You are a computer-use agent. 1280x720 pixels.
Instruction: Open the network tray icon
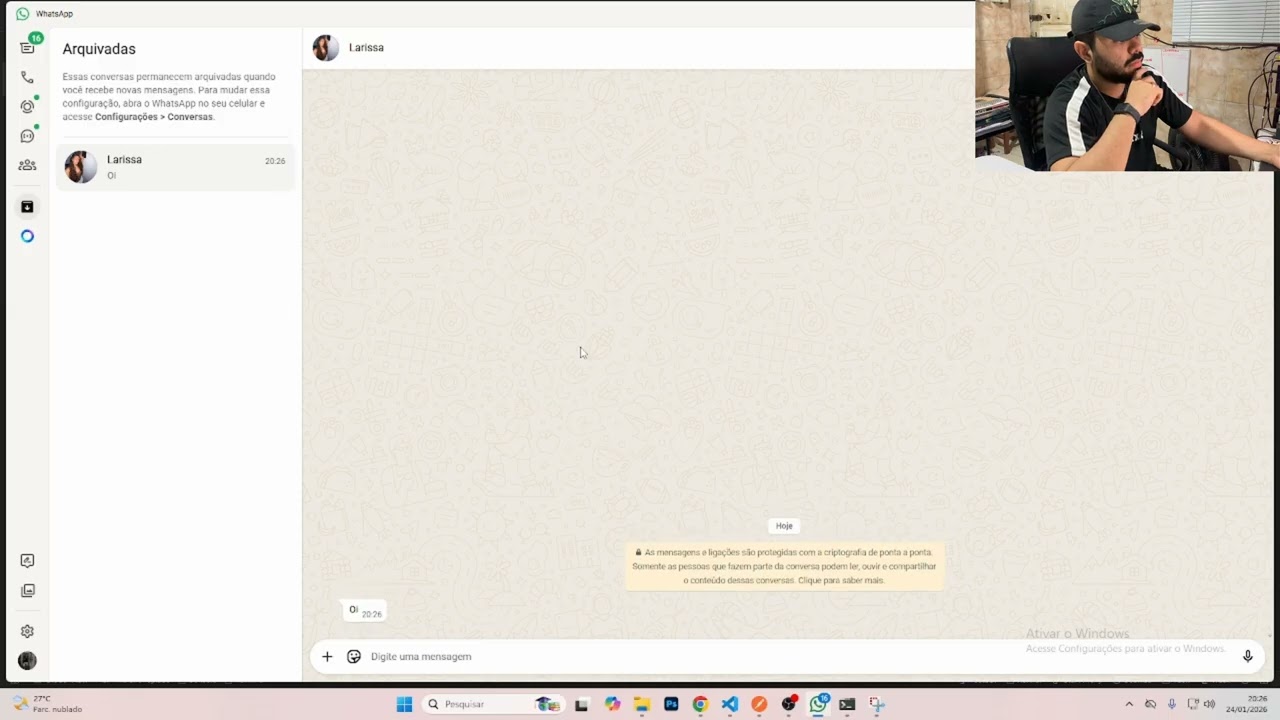(1192, 704)
